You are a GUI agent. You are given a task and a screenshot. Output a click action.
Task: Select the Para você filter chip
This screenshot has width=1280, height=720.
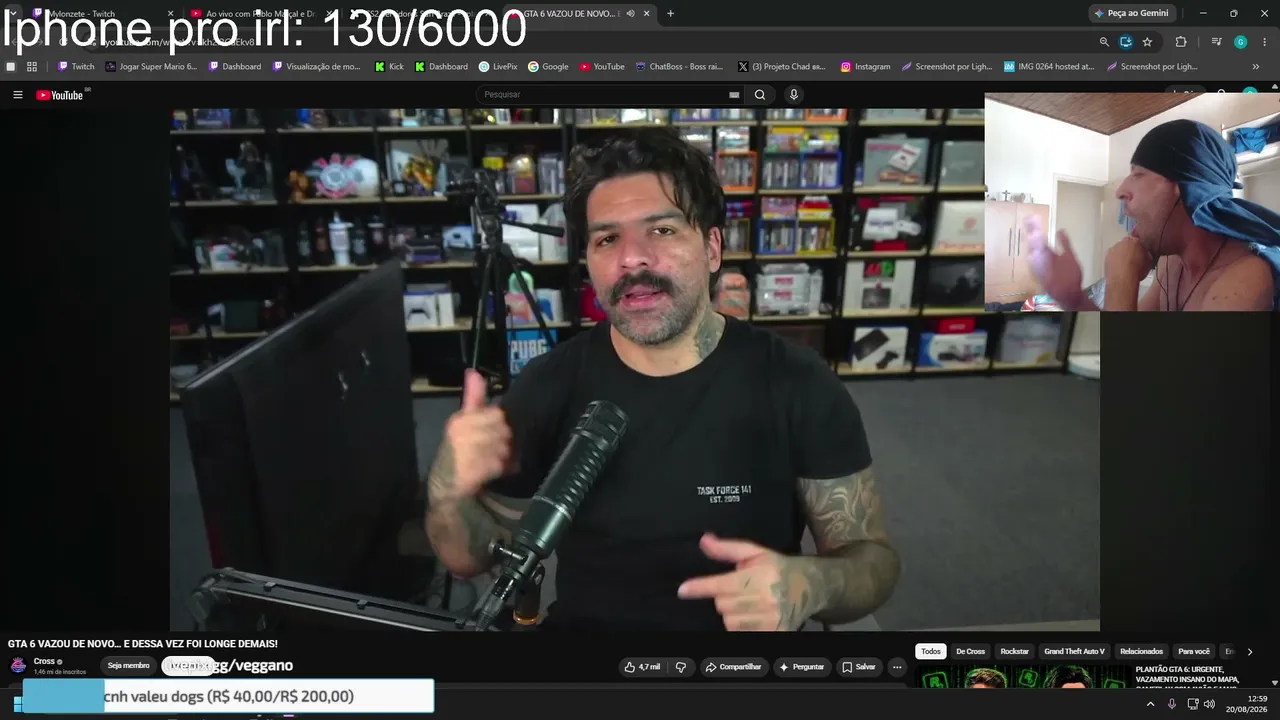click(x=1194, y=652)
